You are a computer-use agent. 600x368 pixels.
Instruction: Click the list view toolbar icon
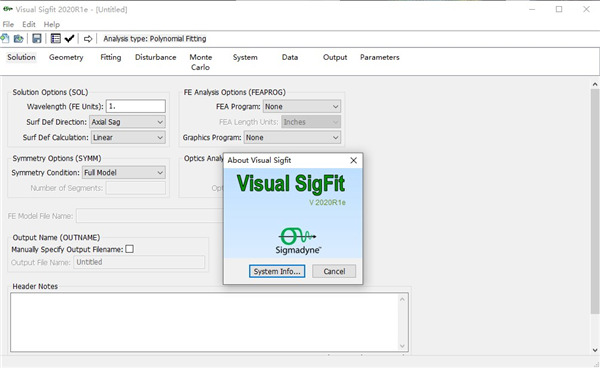tap(56, 39)
